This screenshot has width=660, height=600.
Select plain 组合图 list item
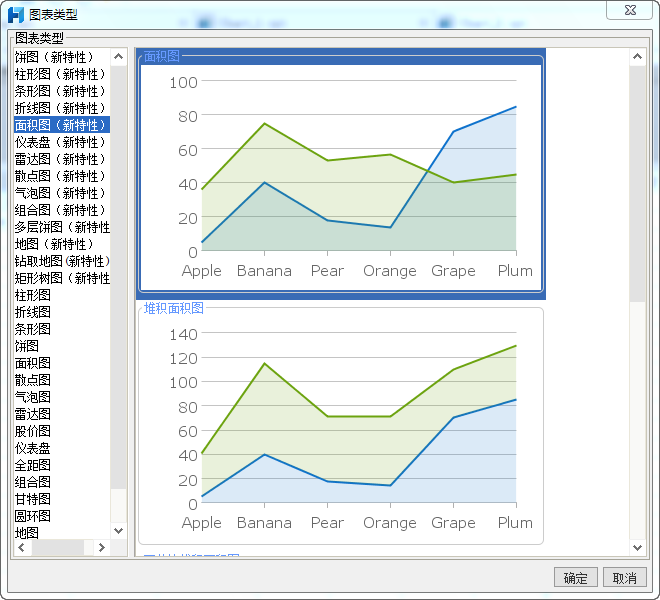62,482
